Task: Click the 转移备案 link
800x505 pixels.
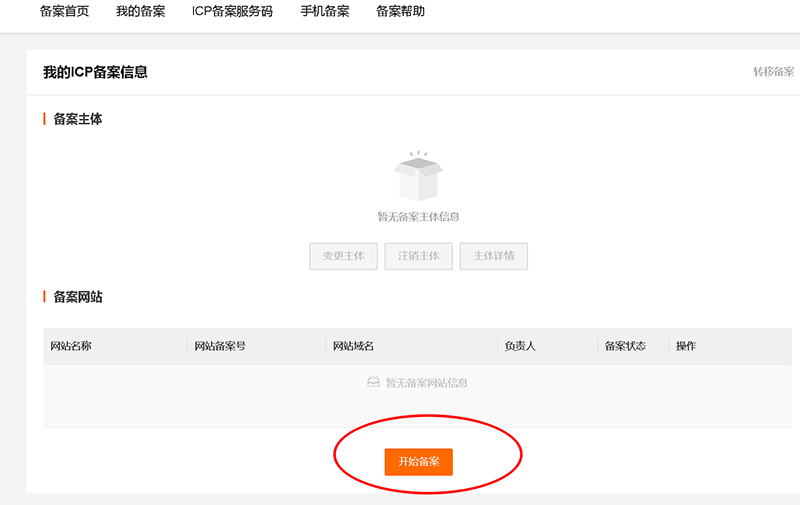Action: (x=773, y=72)
